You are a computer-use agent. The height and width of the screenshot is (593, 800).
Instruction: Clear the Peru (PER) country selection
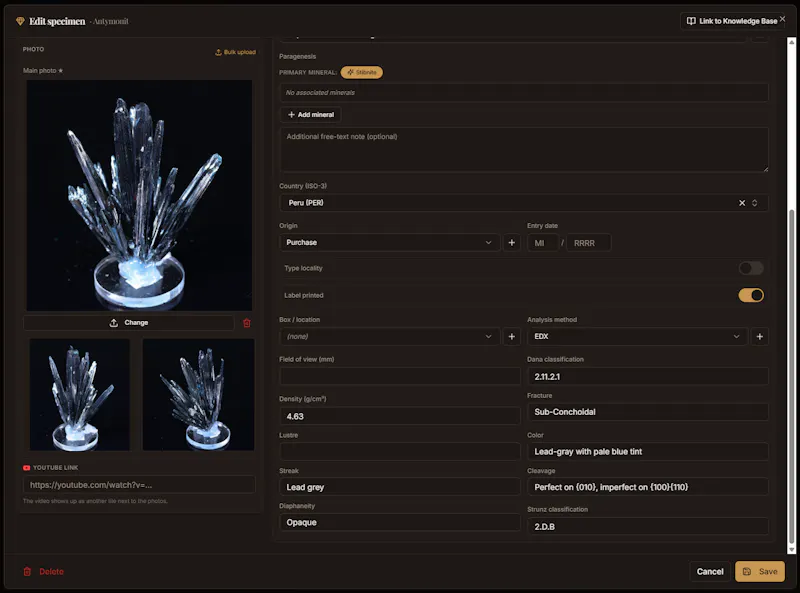coord(742,203)
